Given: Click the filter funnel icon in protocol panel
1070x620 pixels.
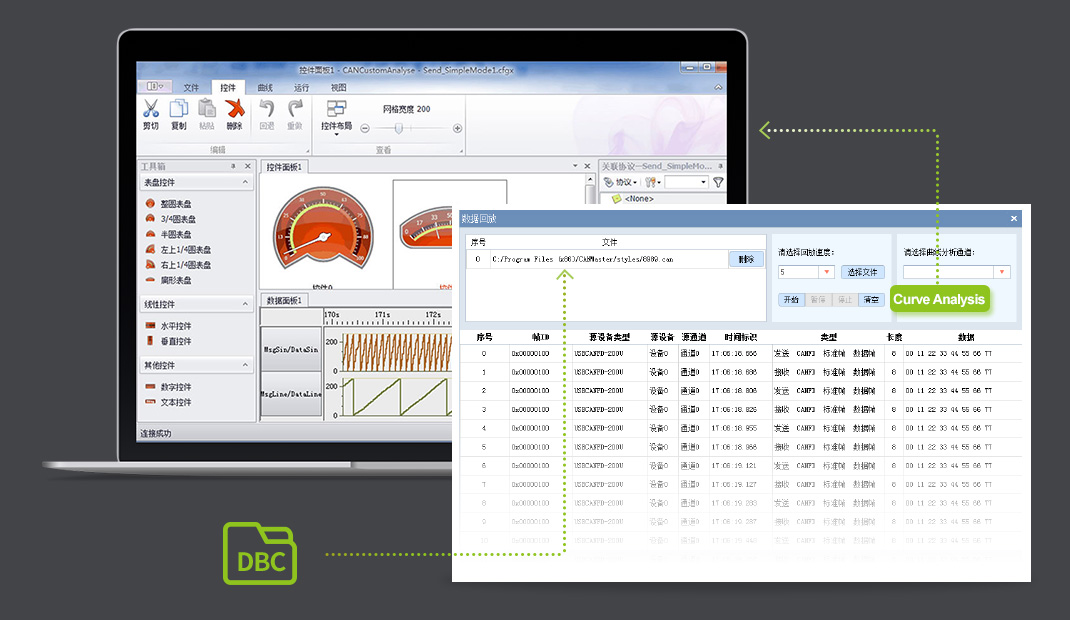Looking at the screenshot, I should (718, 183).
